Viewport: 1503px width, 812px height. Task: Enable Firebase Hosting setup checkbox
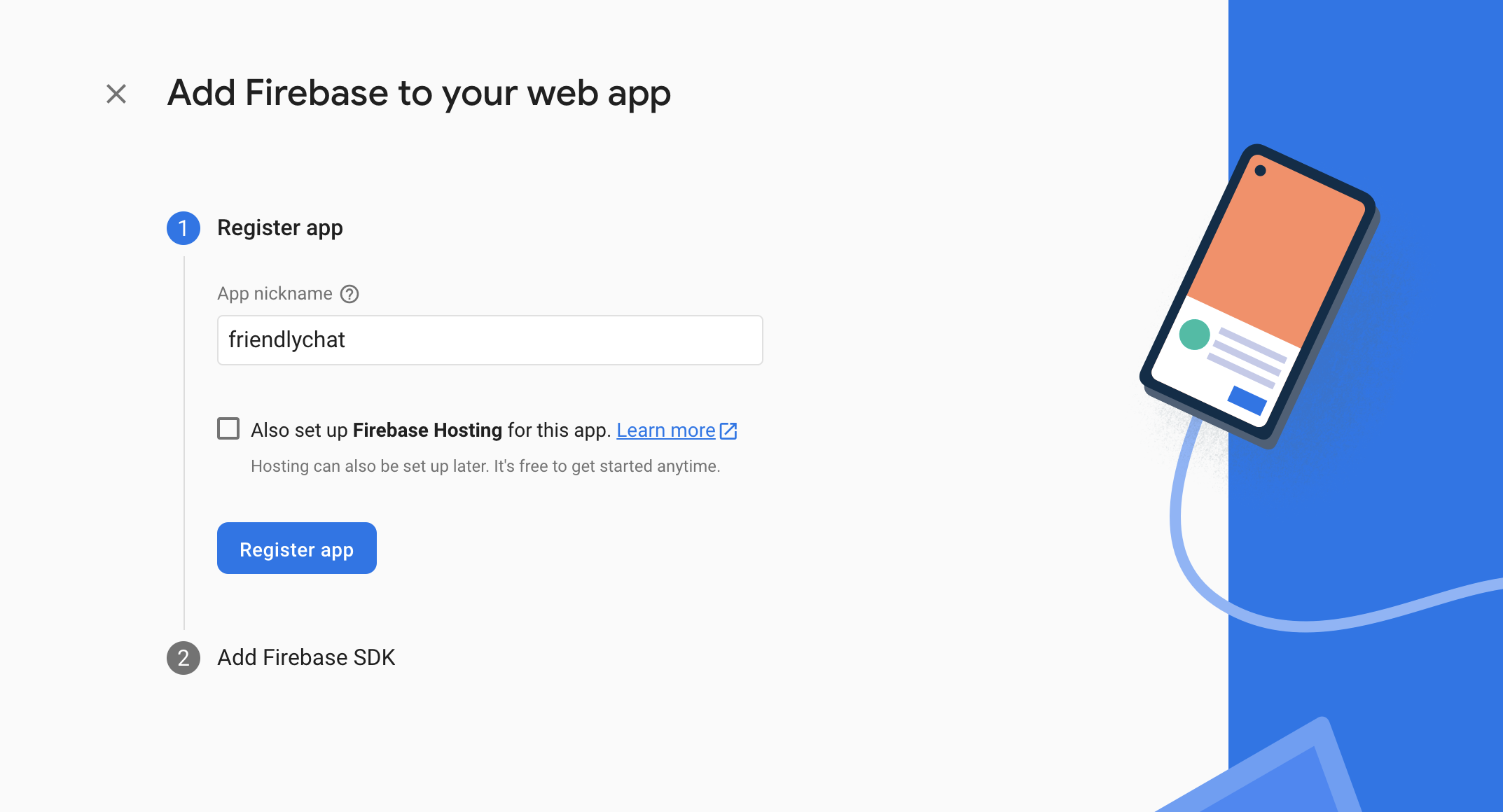pos(228,430)
